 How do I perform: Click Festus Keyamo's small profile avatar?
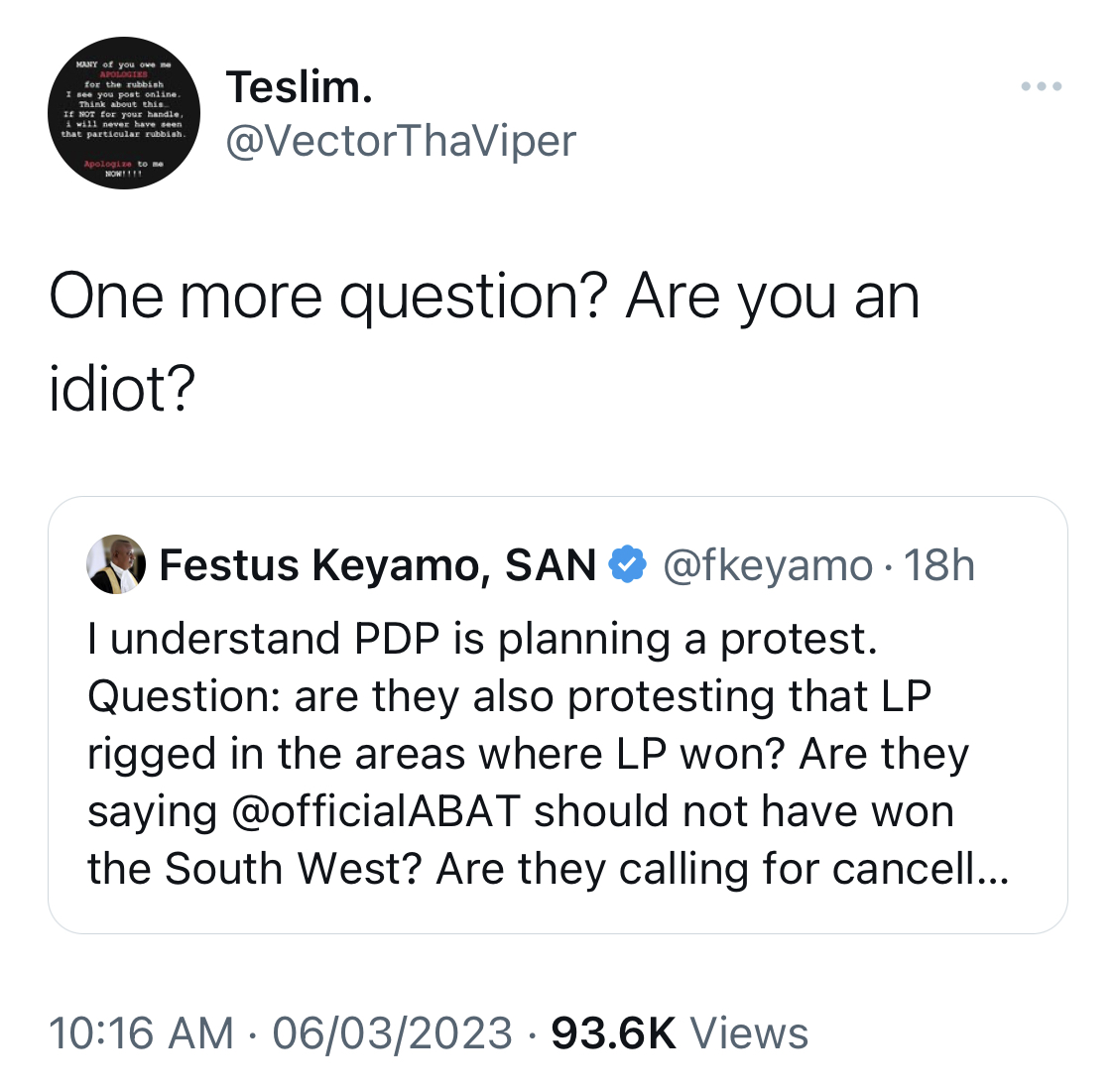[x=116, y=565]
